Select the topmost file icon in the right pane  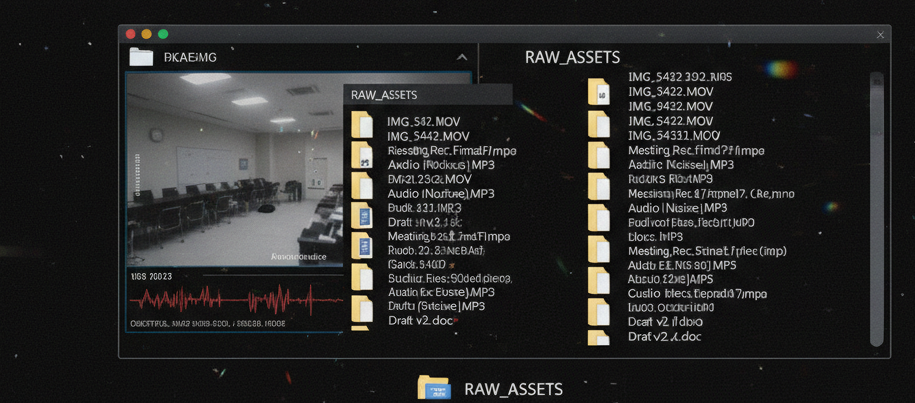click(599, 92)
